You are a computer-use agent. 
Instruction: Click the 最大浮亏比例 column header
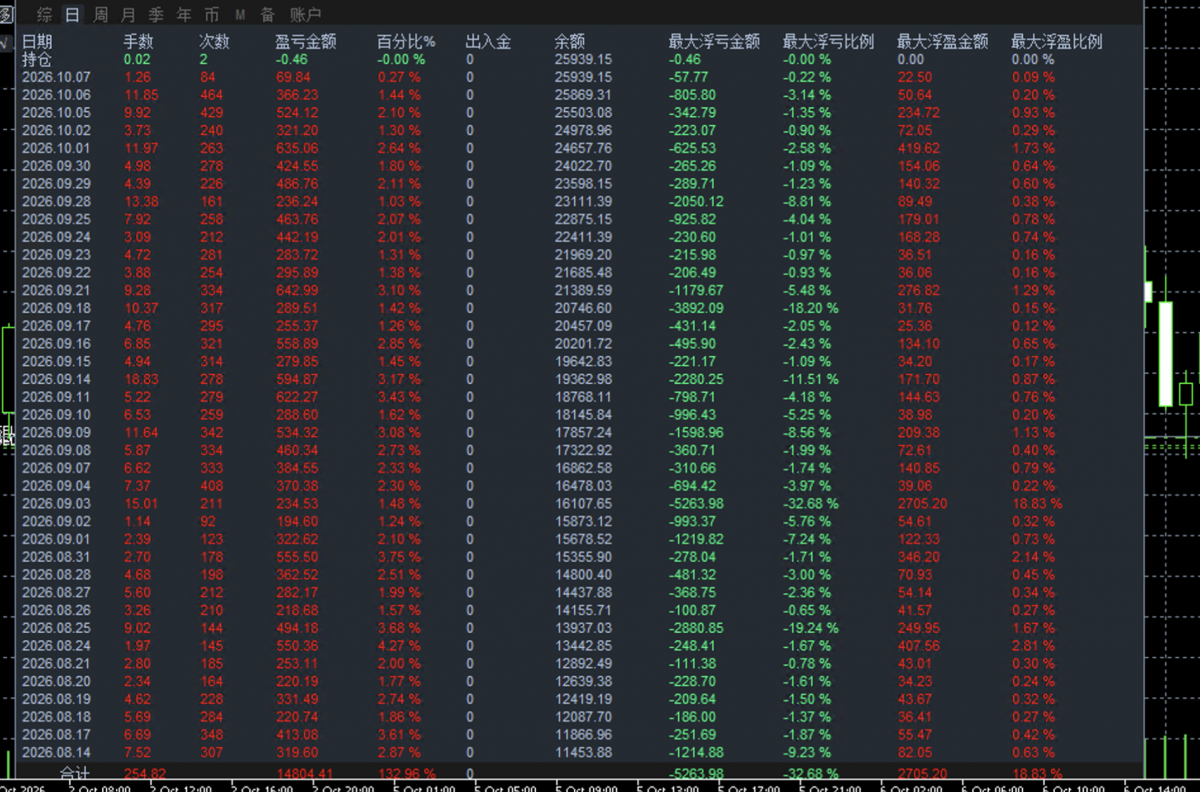(x=828, y=42)
